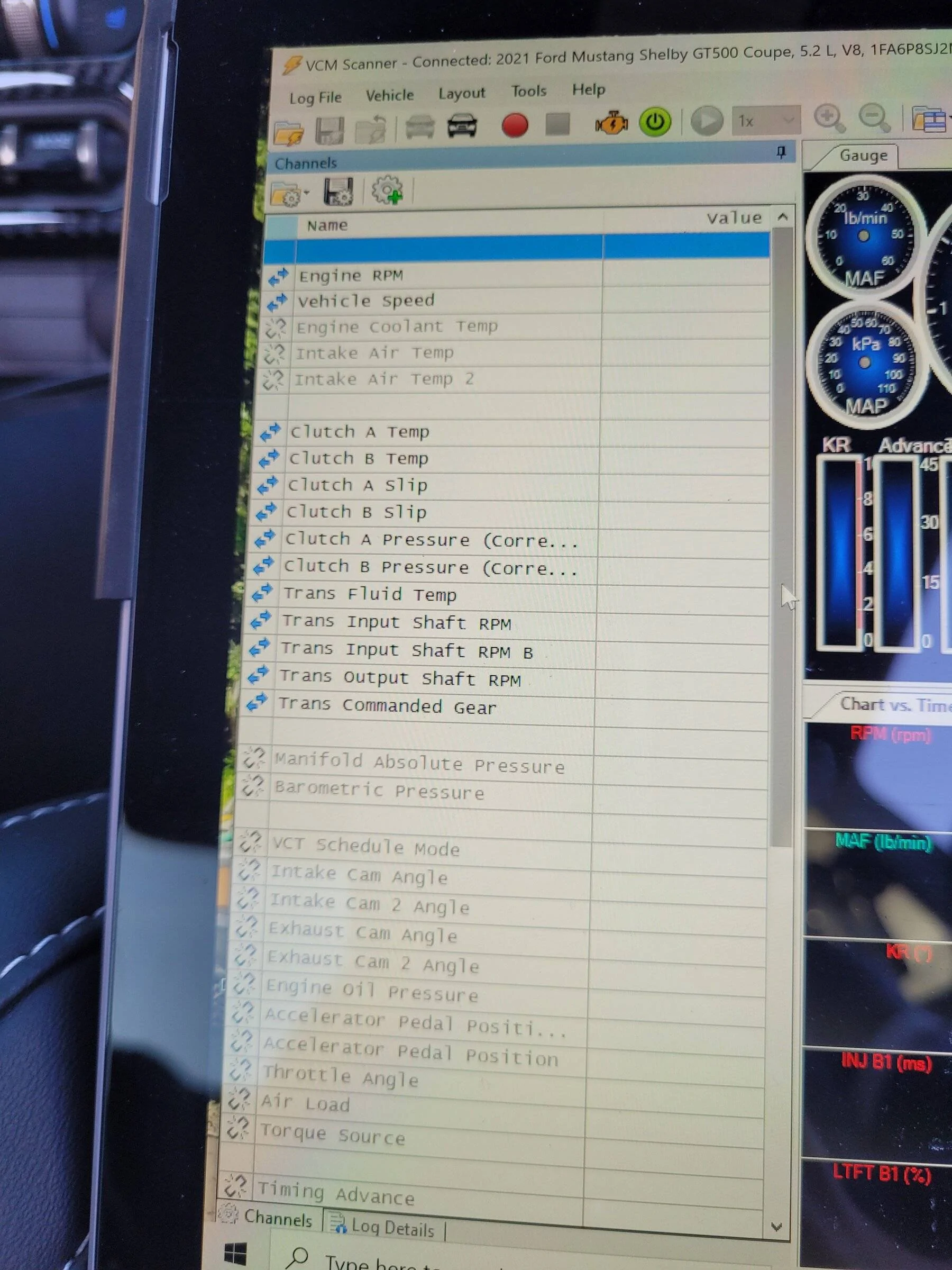Image resolution: width=952 pixels, height=1270 pixels.
Task: Open the Tools menu
Action: [528, 92]
